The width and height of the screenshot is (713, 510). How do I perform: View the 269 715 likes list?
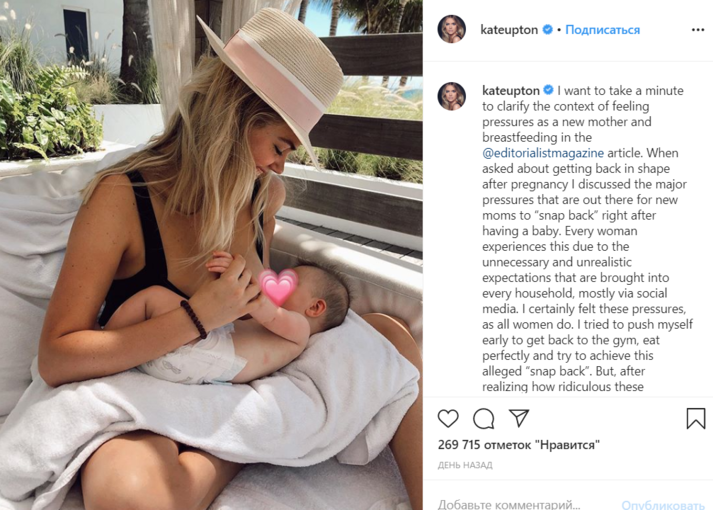519,445
